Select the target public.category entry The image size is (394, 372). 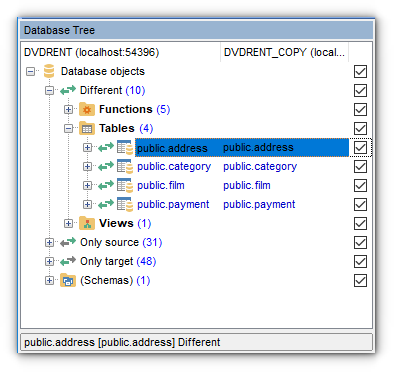coord(260,166)
